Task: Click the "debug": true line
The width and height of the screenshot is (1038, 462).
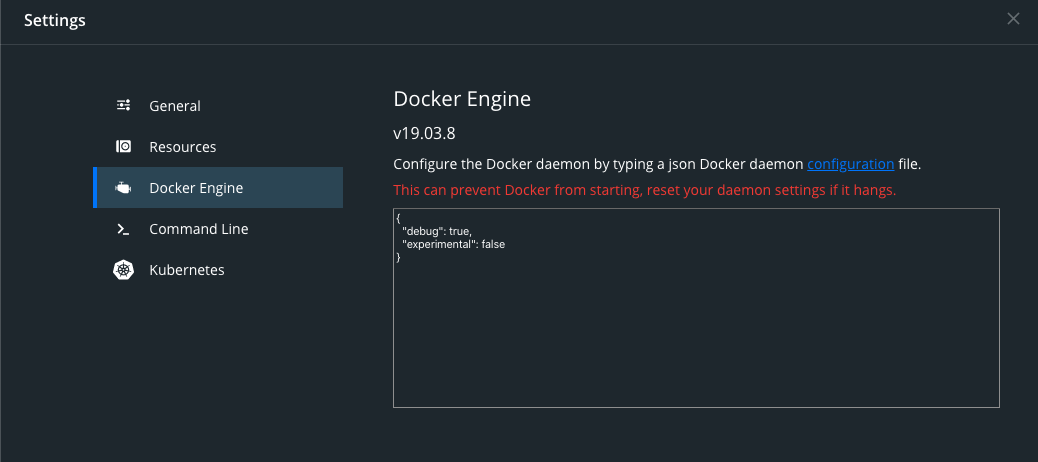Action: tap(437, 231)
